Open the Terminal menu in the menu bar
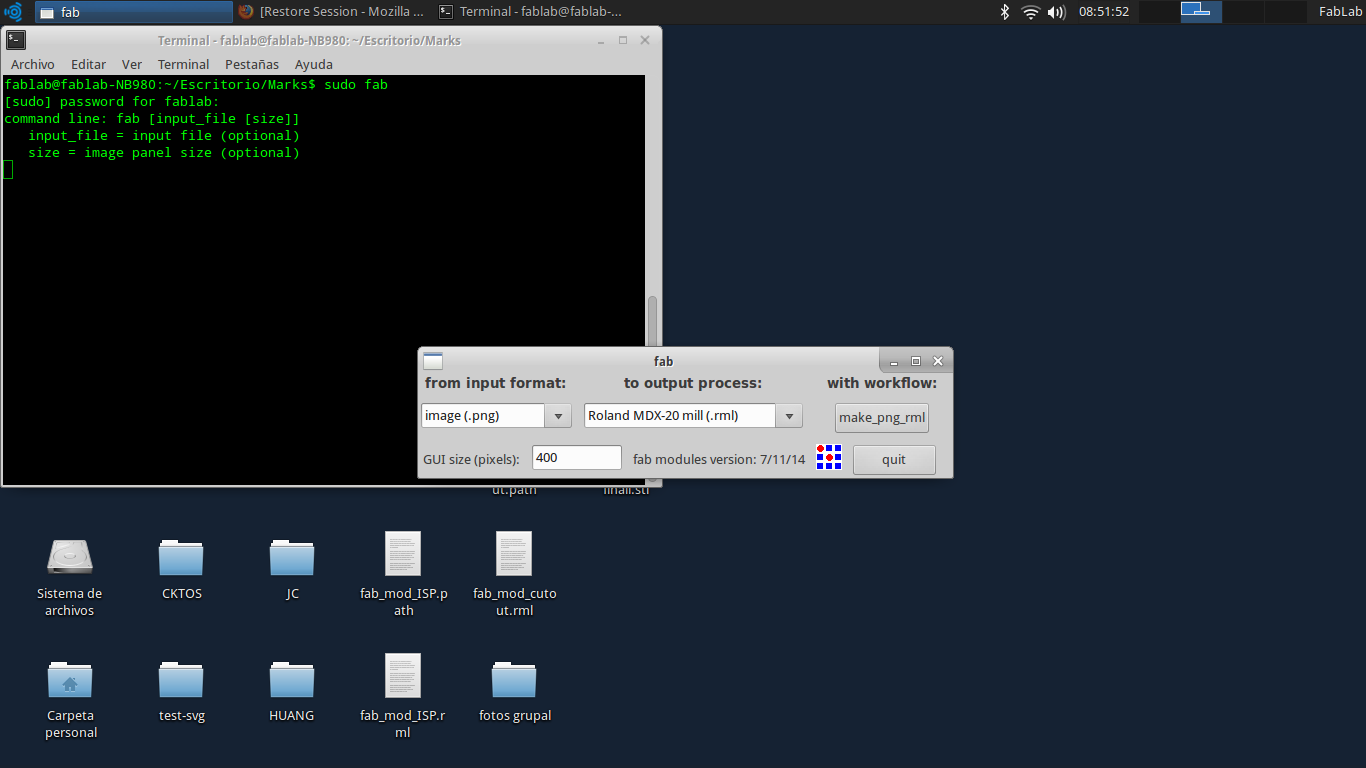 click(x=184, y=64)
